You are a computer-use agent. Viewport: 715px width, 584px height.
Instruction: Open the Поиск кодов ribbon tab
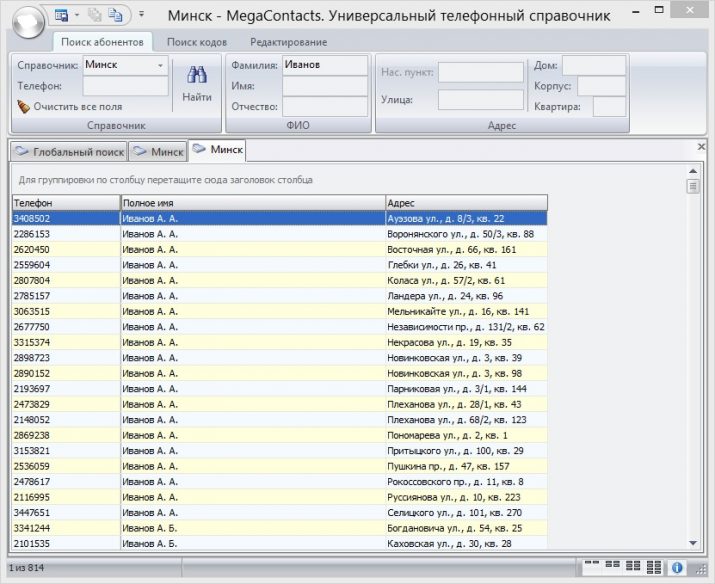(x=197, y=42)
